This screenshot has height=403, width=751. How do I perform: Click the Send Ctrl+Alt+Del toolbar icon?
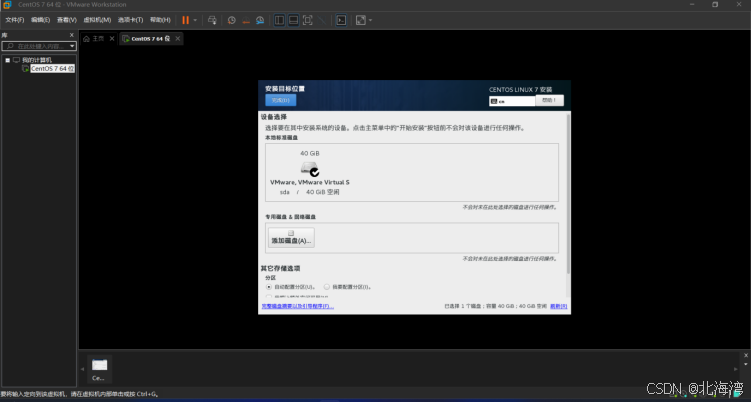tap(212, 20)
